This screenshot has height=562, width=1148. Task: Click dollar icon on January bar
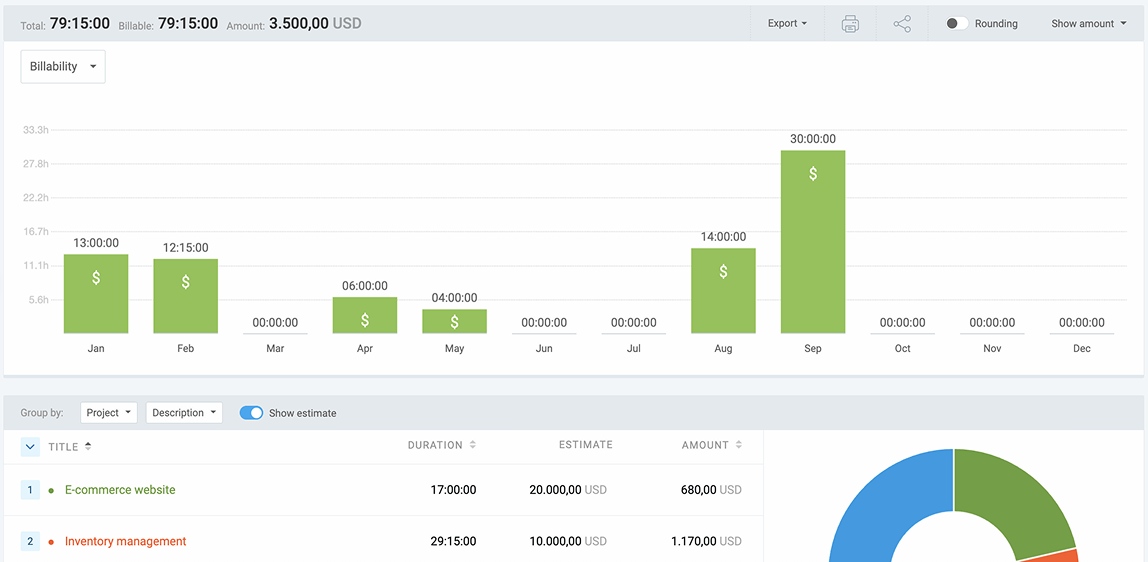click(96, 278)
